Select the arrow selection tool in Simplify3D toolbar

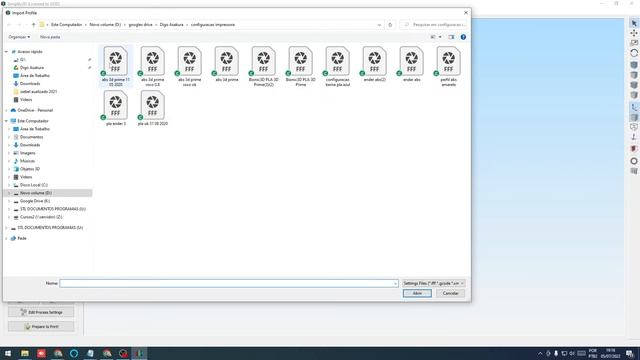coord(634,23)
